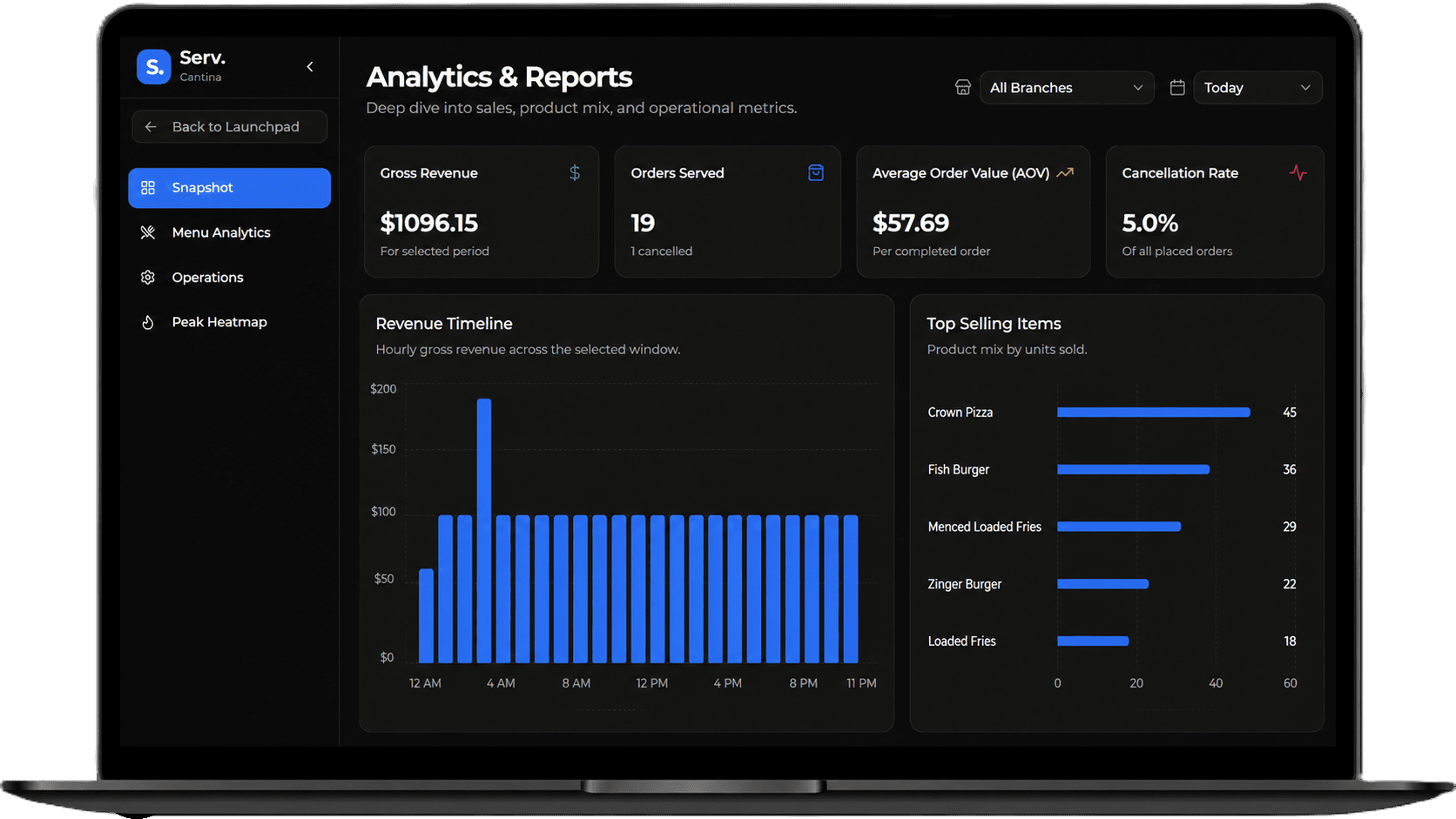Click the Zinger Burger label

pyautogui.click(x=965, y=584)
